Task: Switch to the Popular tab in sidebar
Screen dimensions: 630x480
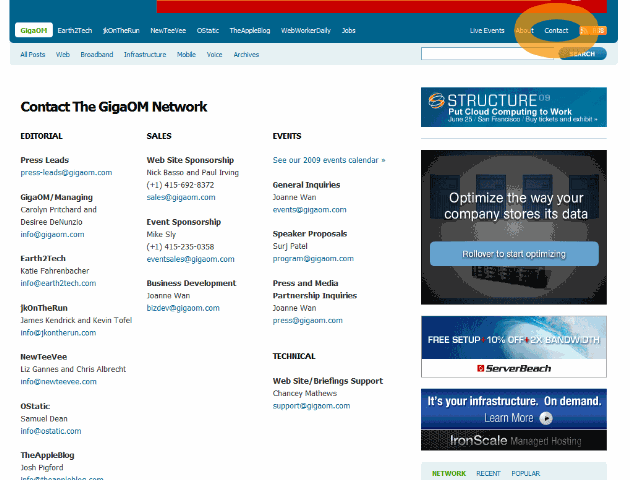Action: (x=526, y=473)
